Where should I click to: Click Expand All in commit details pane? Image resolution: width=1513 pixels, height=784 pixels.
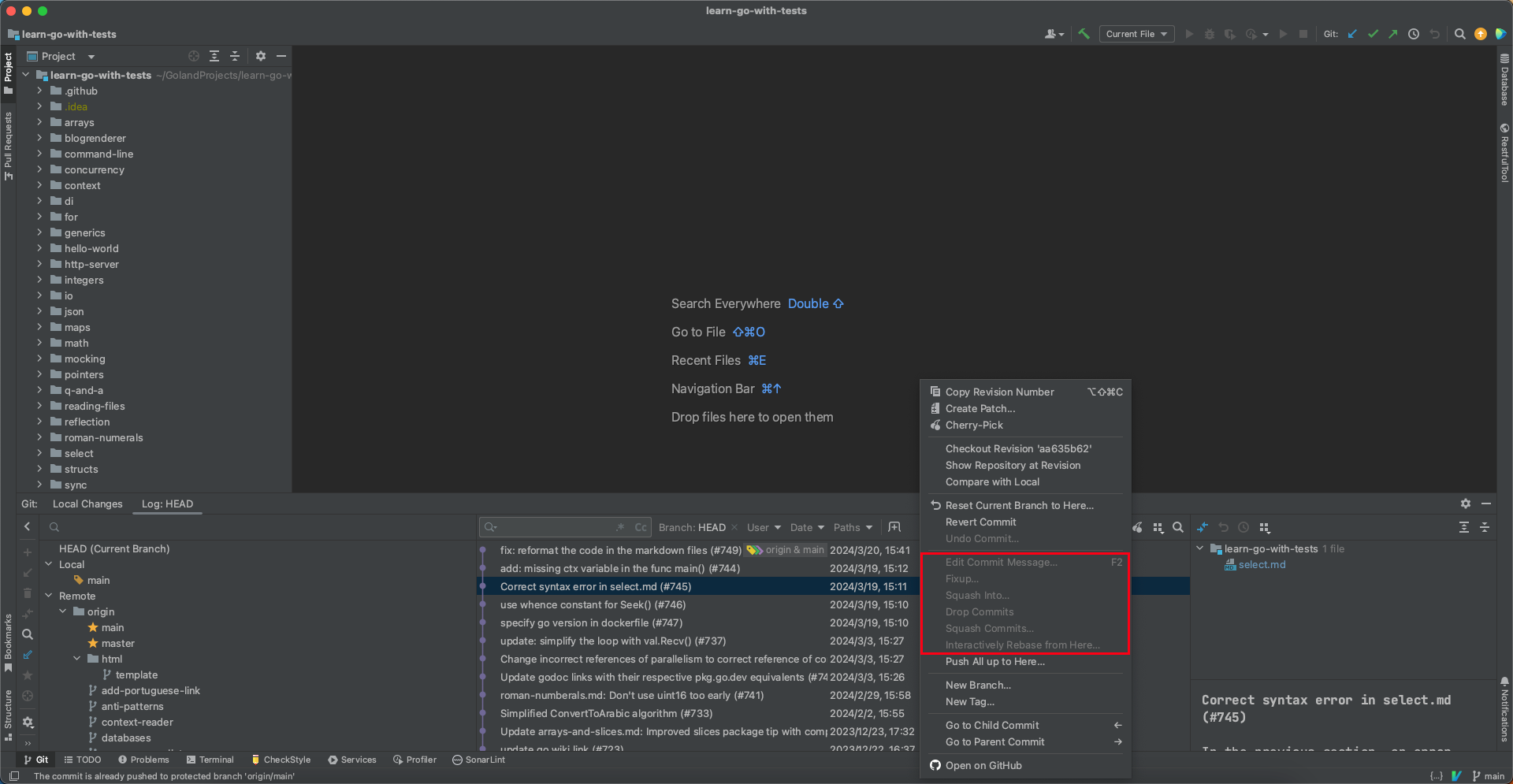click(1464, 527)
